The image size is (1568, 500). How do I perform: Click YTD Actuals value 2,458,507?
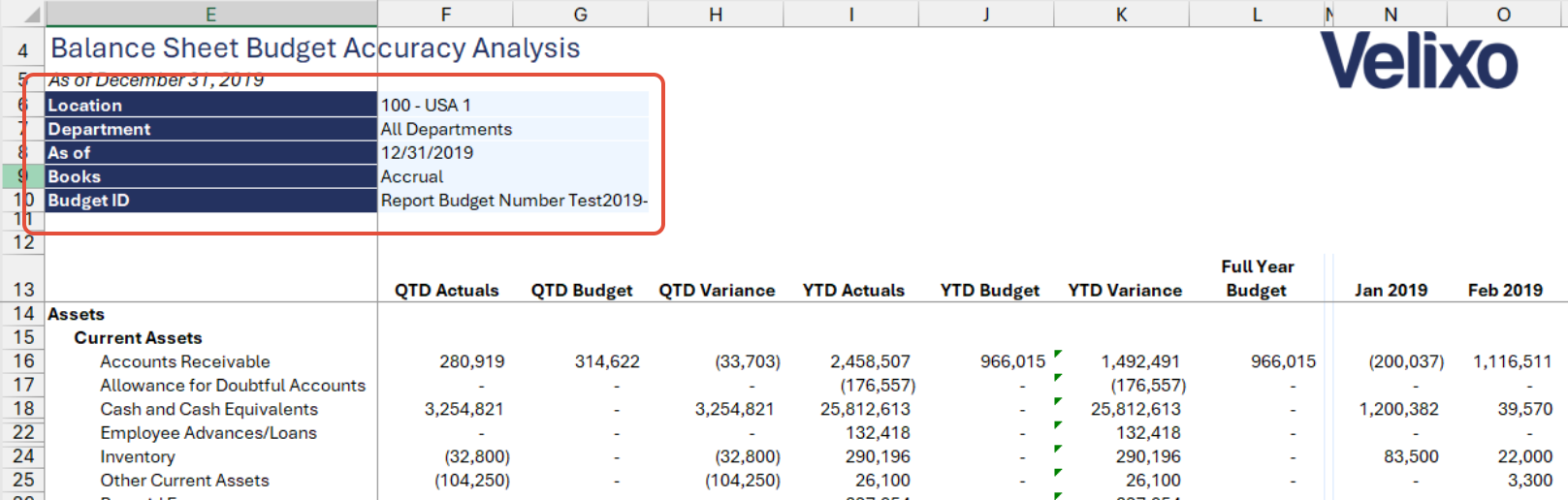coord(870,361)
